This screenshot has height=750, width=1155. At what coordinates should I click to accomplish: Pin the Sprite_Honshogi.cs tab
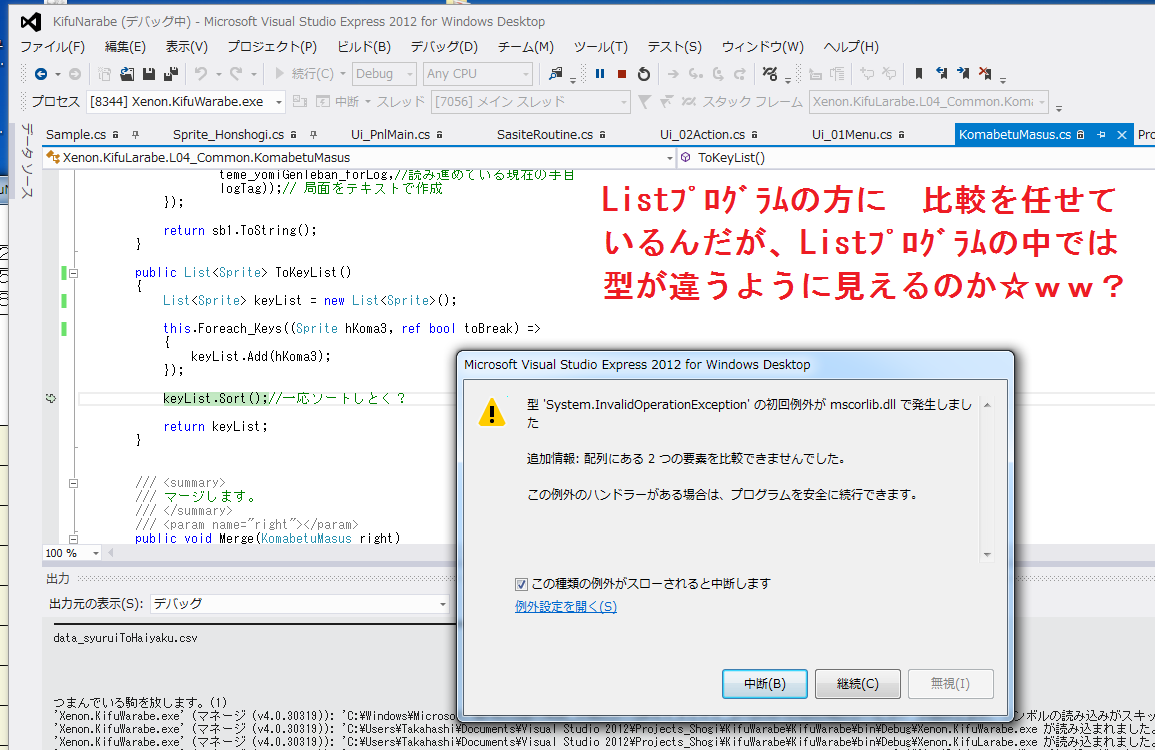[x=314, y=135]
